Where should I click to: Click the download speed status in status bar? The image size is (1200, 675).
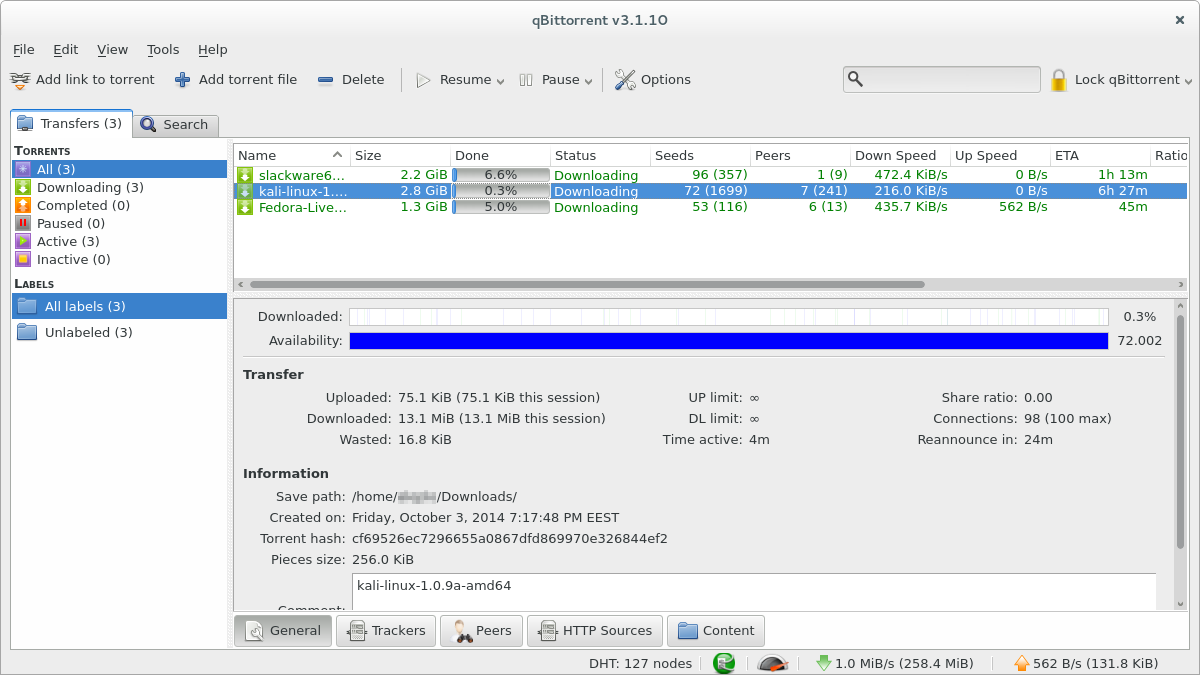click(894, 663)
